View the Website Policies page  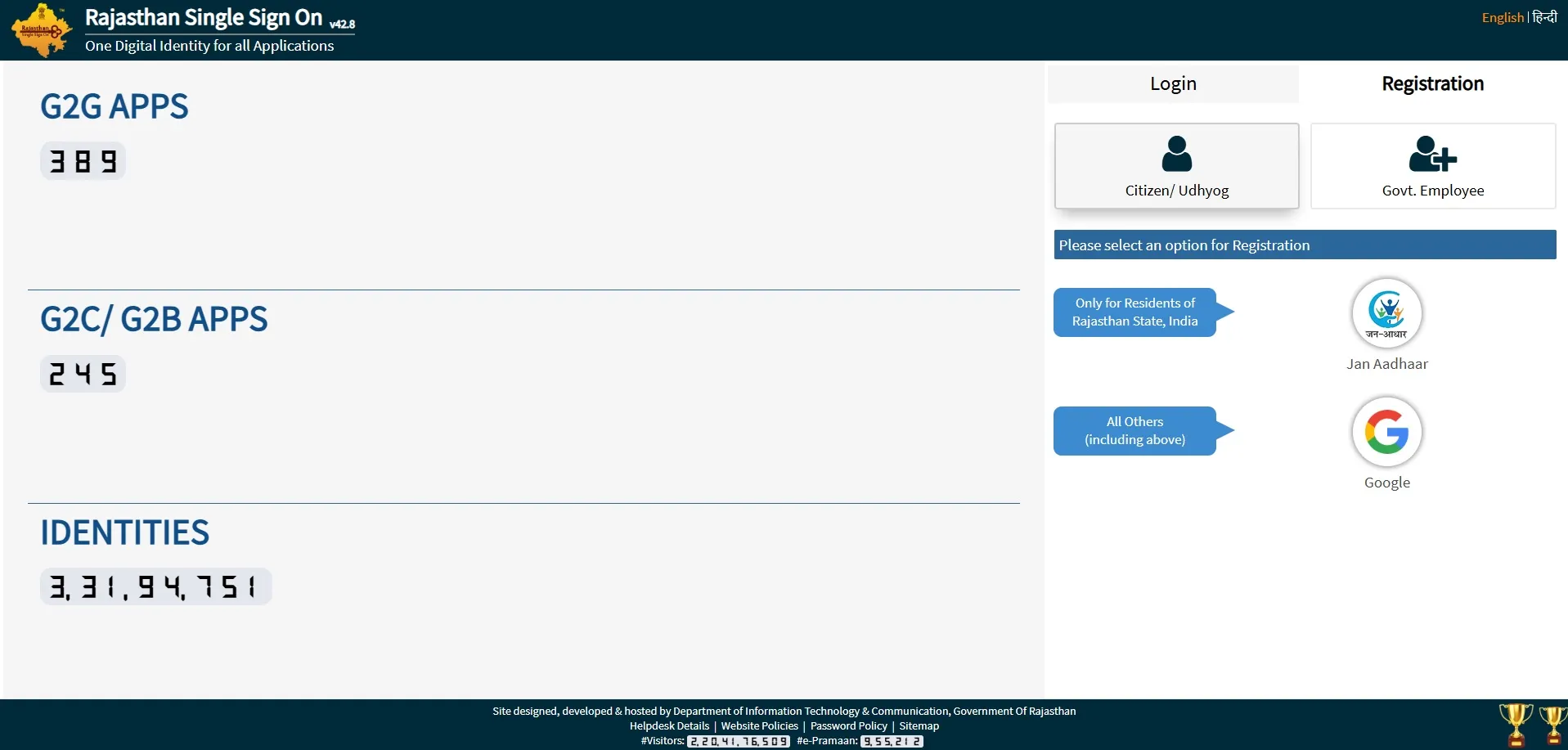click(759, 726)
